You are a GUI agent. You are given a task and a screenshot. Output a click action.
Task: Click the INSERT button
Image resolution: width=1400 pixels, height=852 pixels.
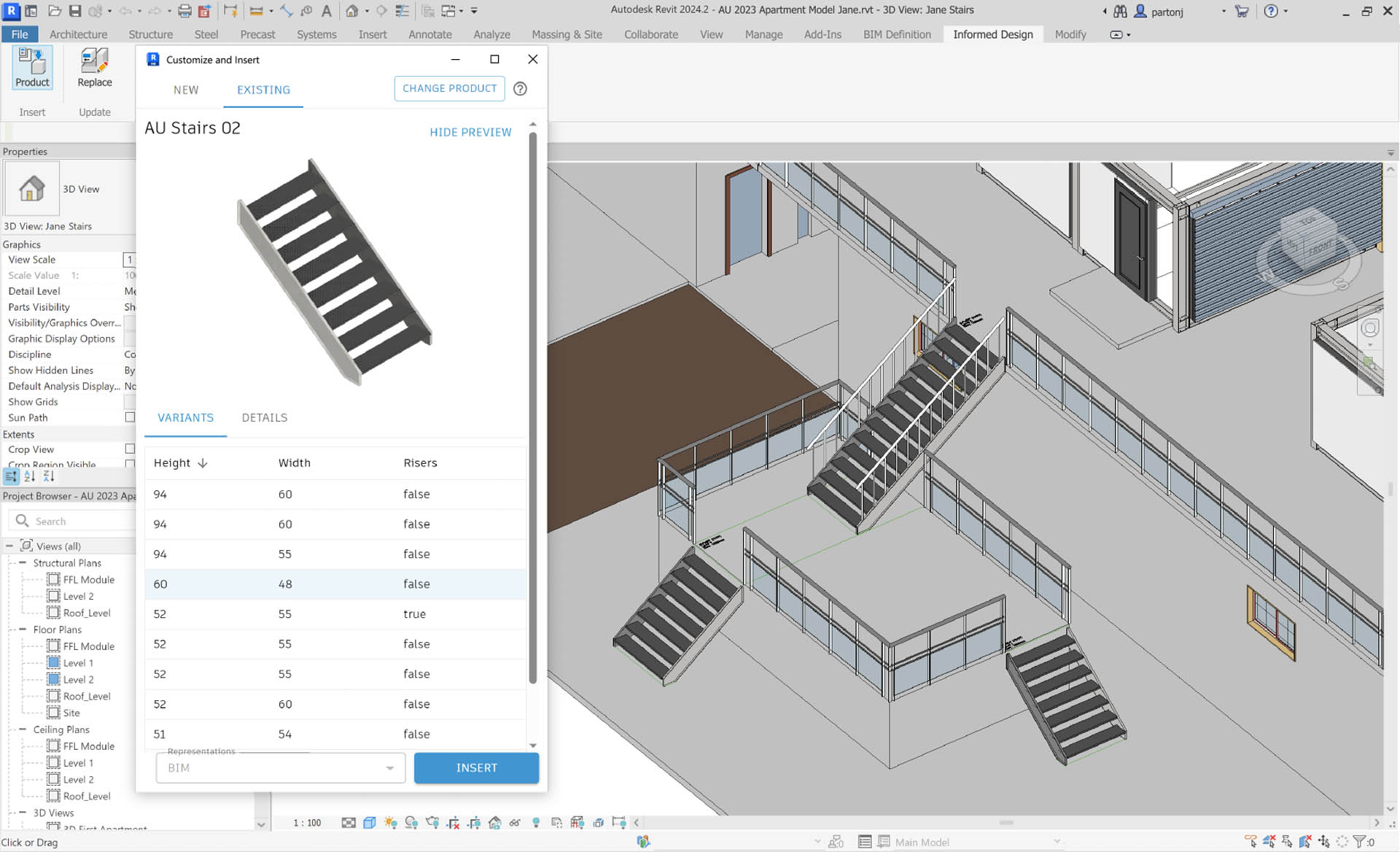tap(476, 767)
